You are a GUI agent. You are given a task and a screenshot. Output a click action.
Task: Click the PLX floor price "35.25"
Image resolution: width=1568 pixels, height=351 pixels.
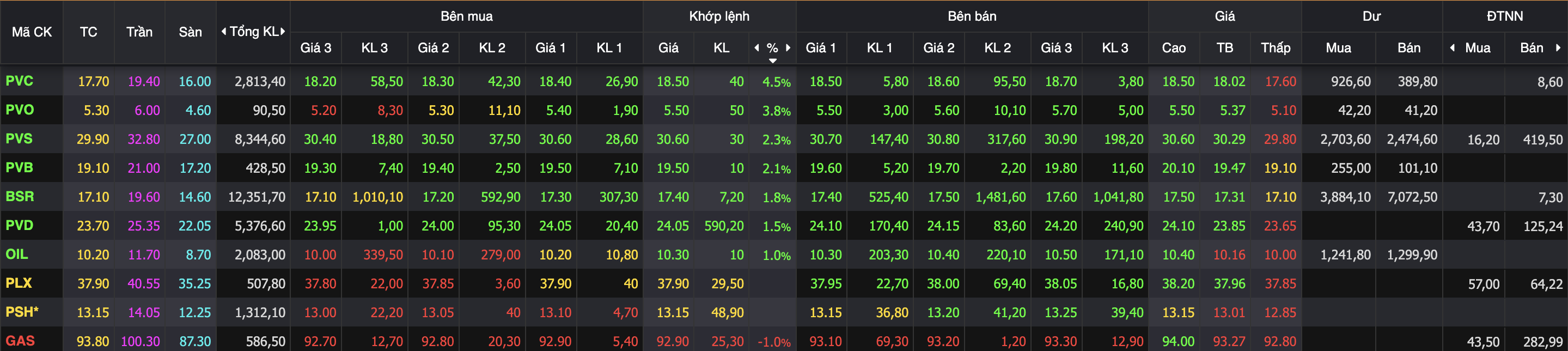pos(195,284)
